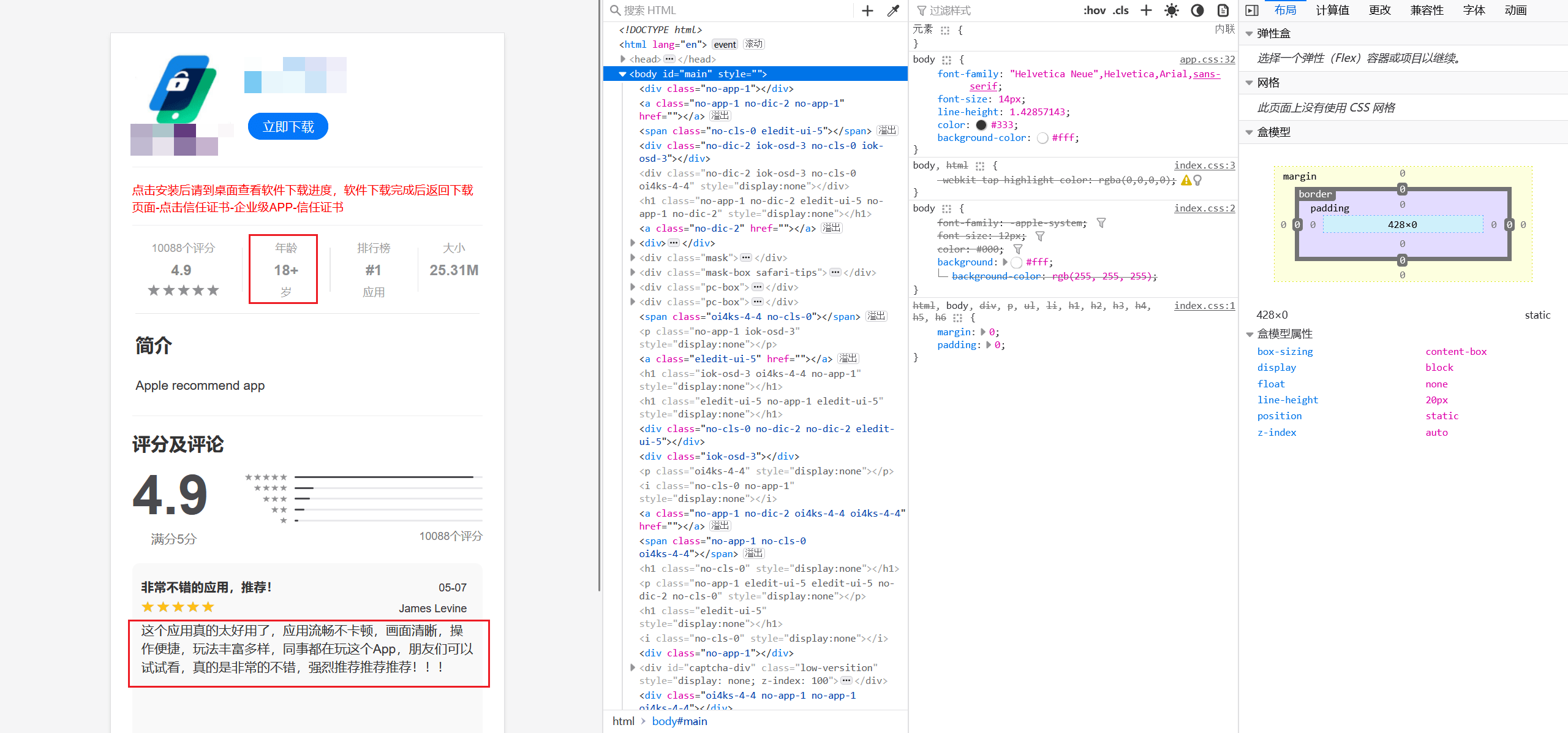Expand the captcha-div element in tree

[633, 668]
